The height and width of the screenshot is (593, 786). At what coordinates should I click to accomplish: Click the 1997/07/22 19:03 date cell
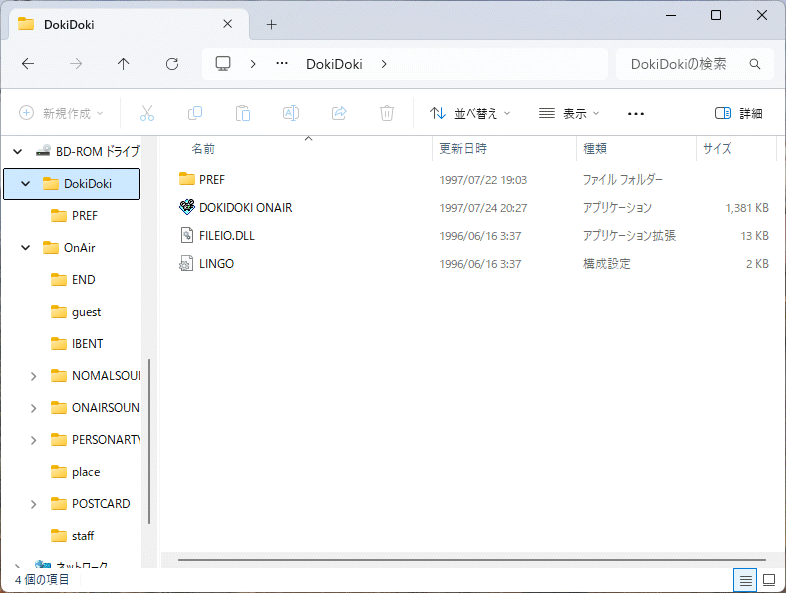pyautogui.click(x=483, y=179)
